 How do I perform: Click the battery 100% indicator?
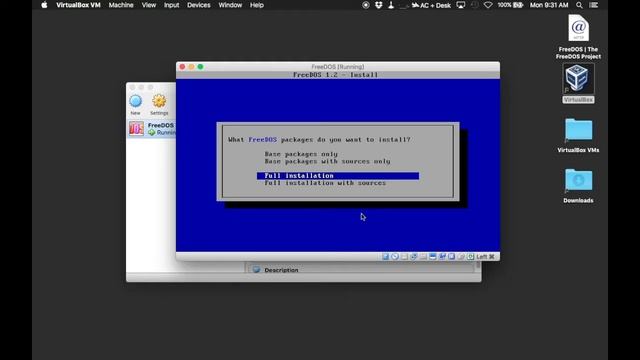510,5
